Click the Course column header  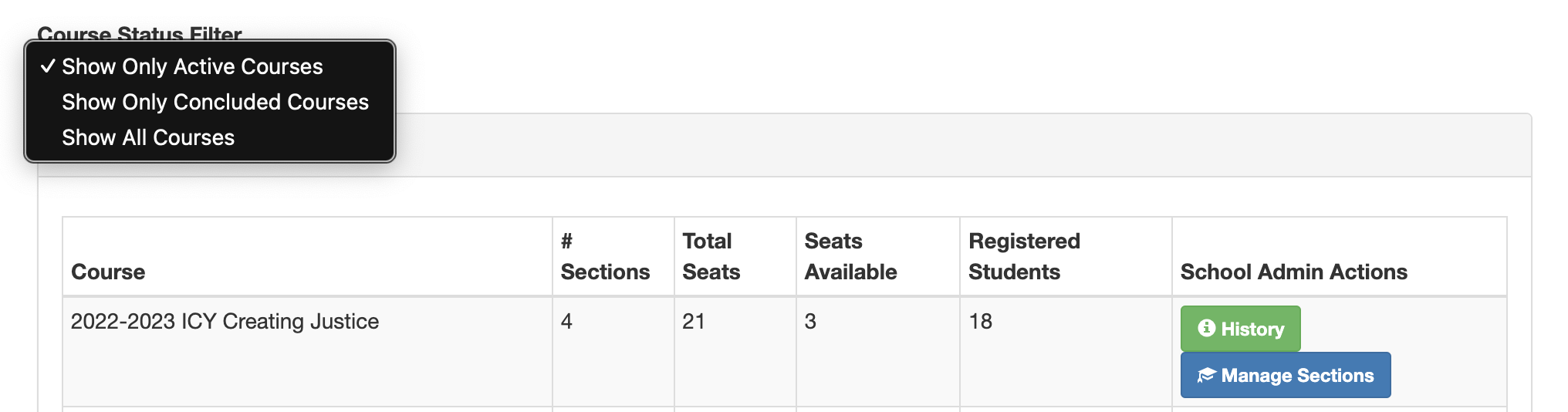click(x=108, y=272)
